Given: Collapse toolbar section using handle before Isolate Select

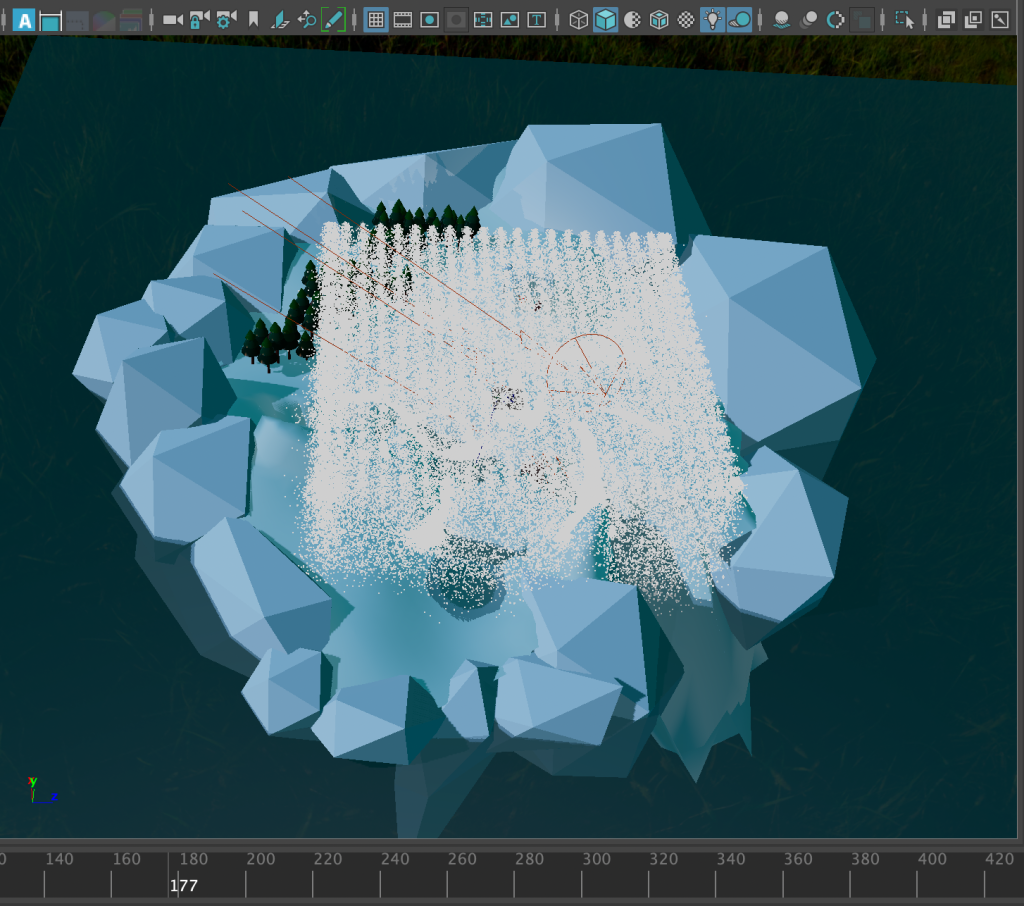Looking at the screenshot, I should (x=883, y=20).
